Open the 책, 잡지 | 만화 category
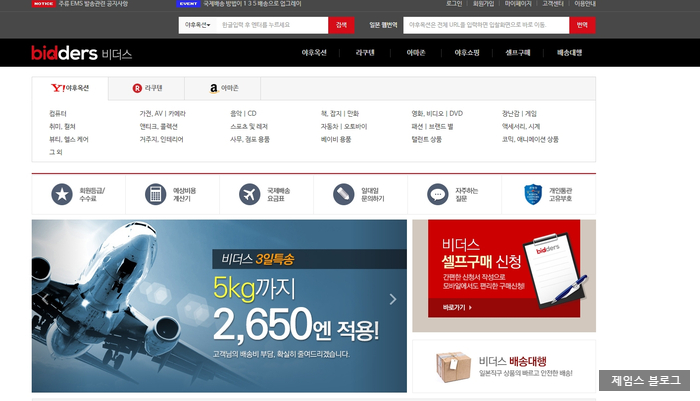This screenshot has width=700, height=401. (x=340, y=114)
